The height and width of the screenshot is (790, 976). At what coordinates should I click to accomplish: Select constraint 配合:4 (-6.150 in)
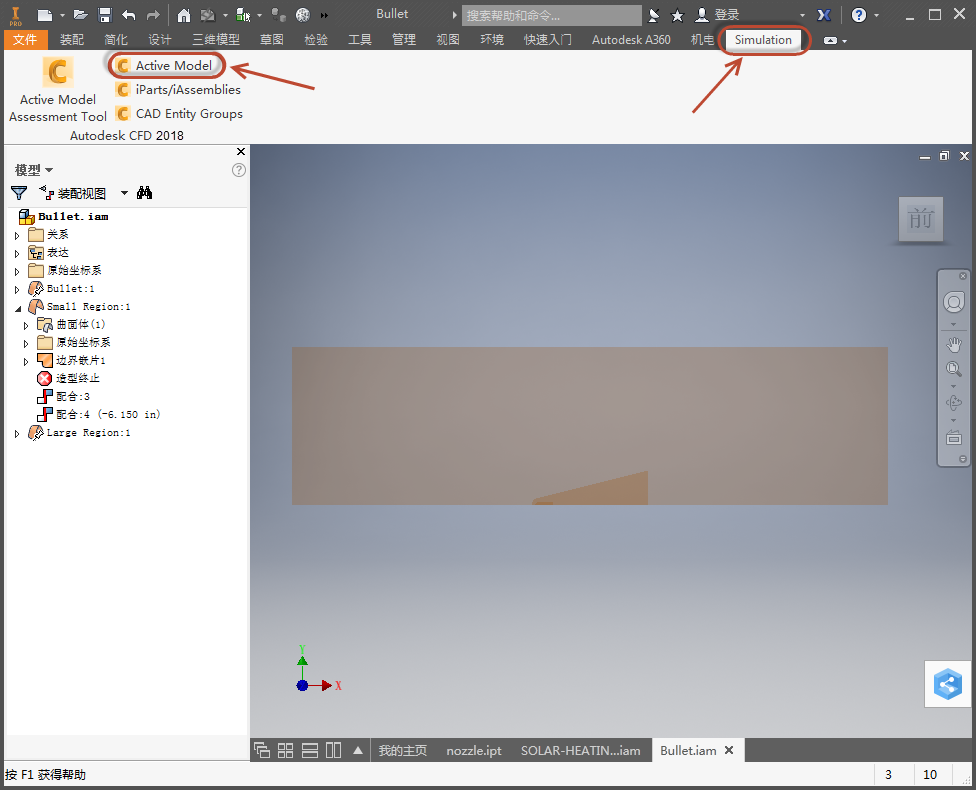pyautogui.click(x=98, y=415)
